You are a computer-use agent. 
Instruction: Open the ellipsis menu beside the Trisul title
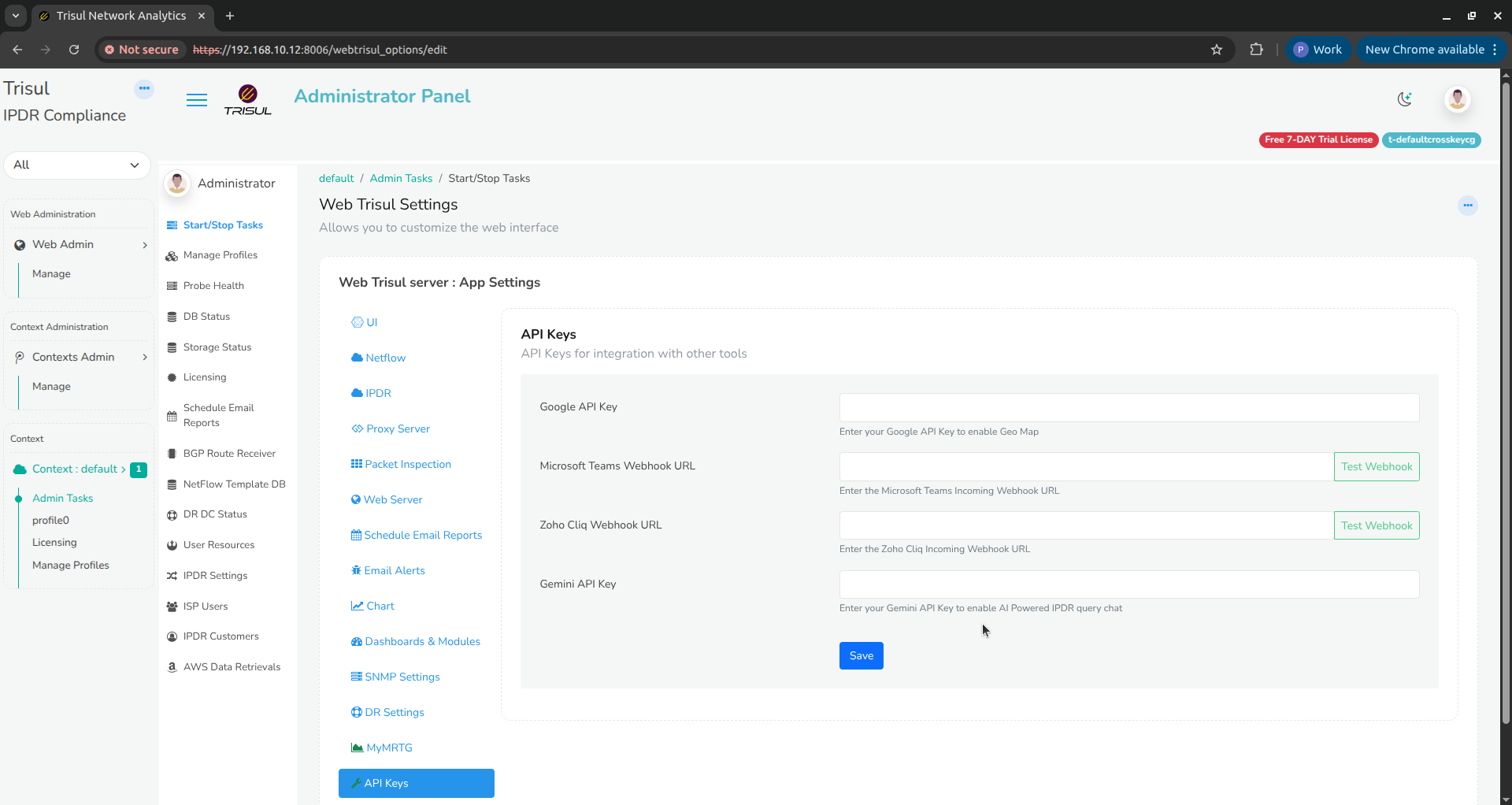tap(144, 88)
